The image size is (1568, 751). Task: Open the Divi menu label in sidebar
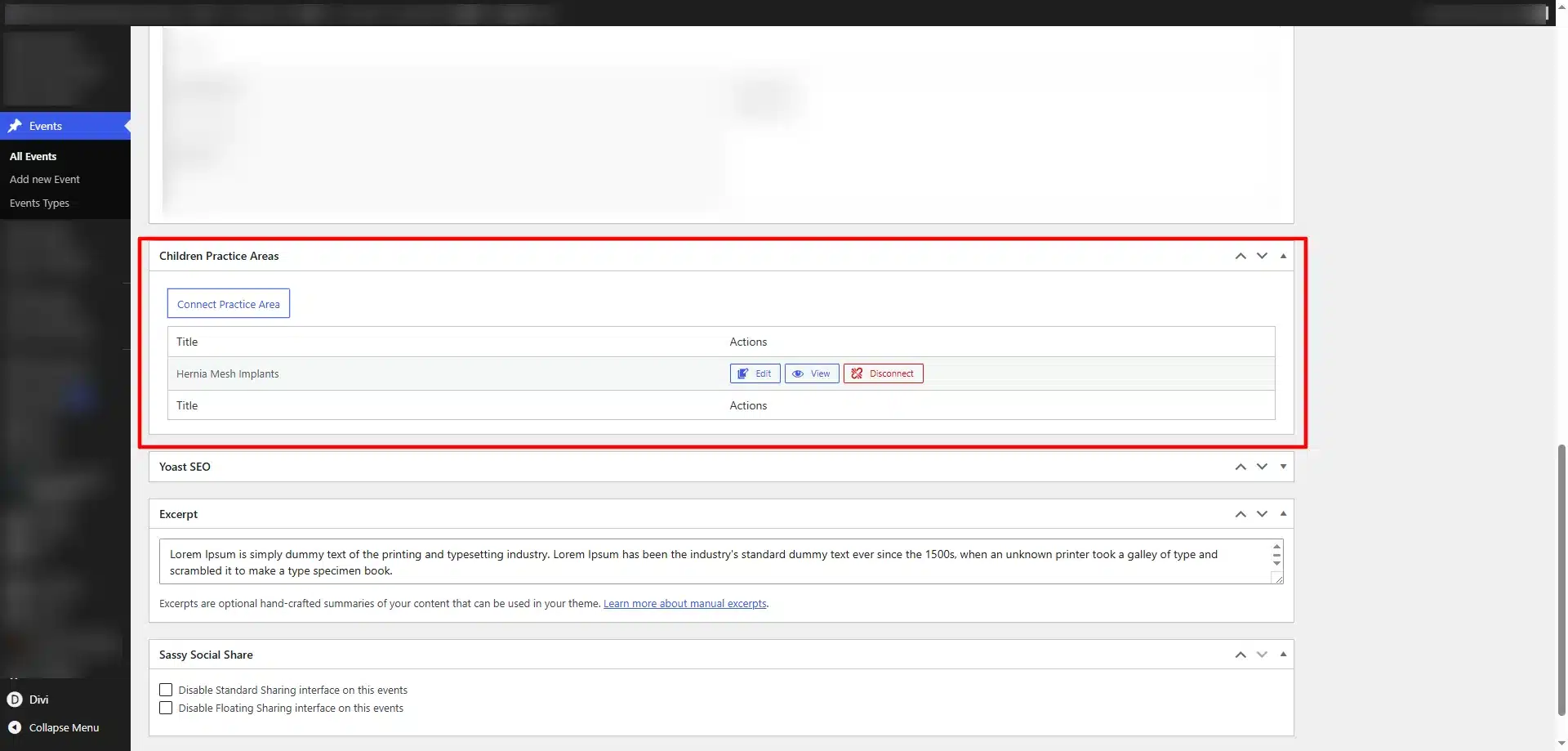[39, 700]
